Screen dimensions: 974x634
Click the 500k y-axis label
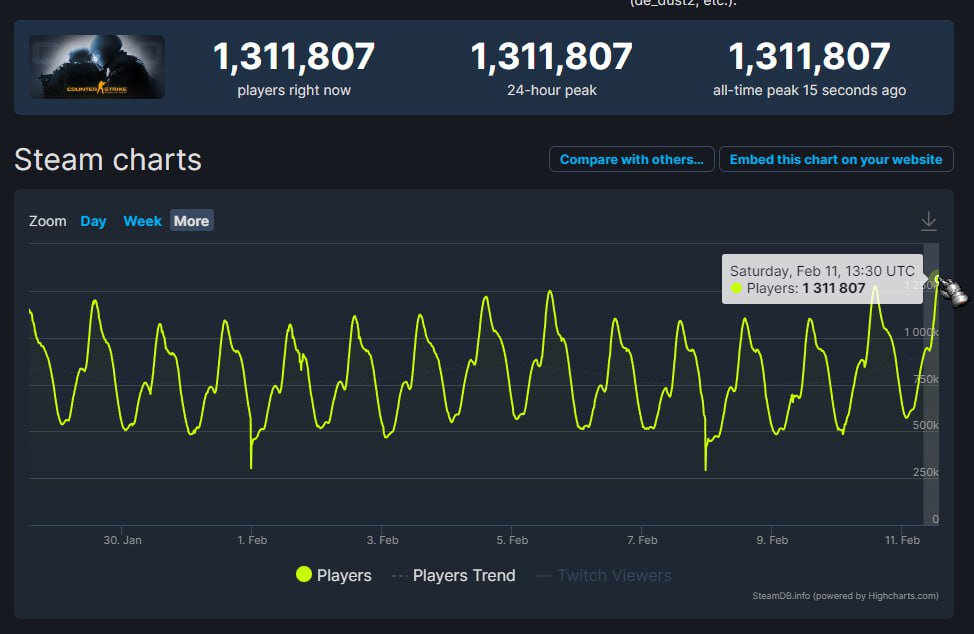[x=926, y=425]
